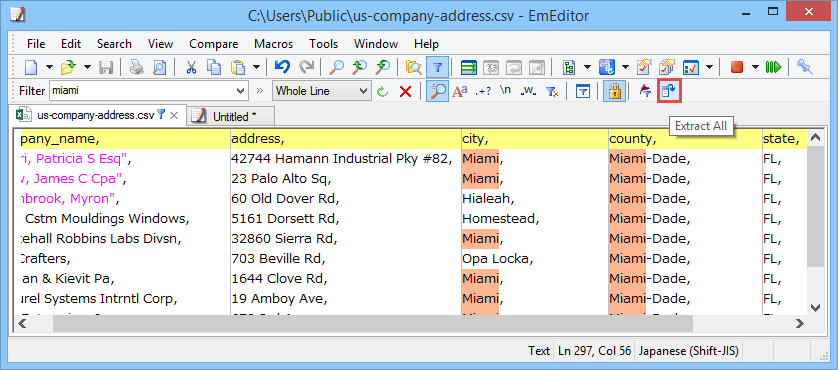Open the Whole Line column dropdown
The image size is (838, 370).
click(x=364, y=91)
